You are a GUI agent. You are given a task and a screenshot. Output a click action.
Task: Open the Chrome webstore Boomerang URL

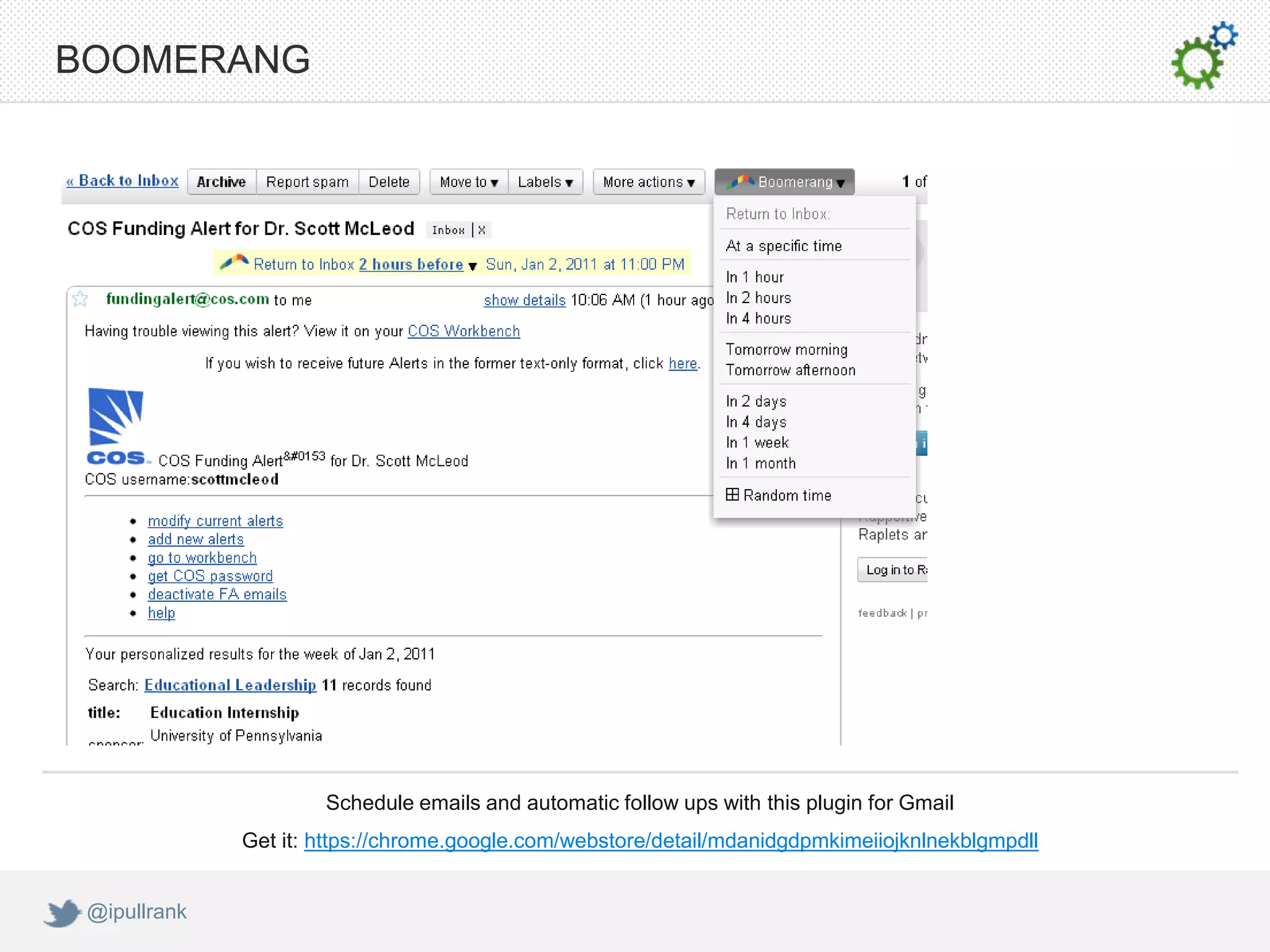[x=671, y=841]
